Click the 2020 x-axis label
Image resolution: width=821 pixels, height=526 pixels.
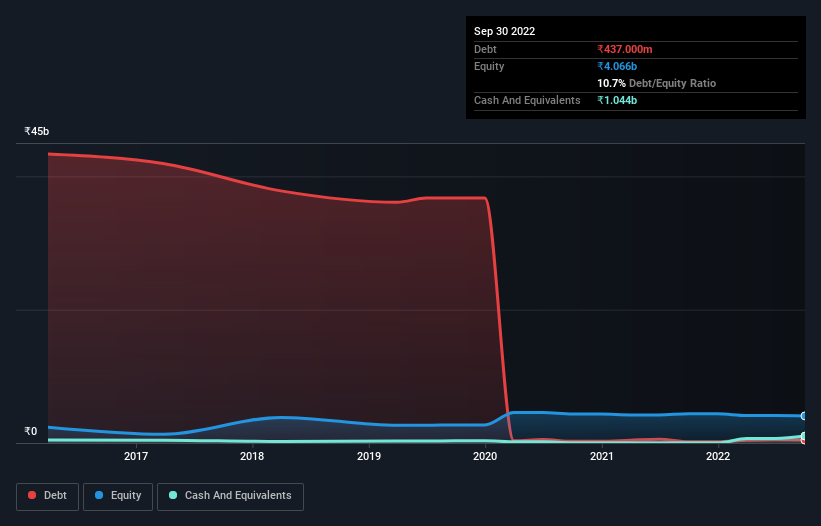point(485,456)
